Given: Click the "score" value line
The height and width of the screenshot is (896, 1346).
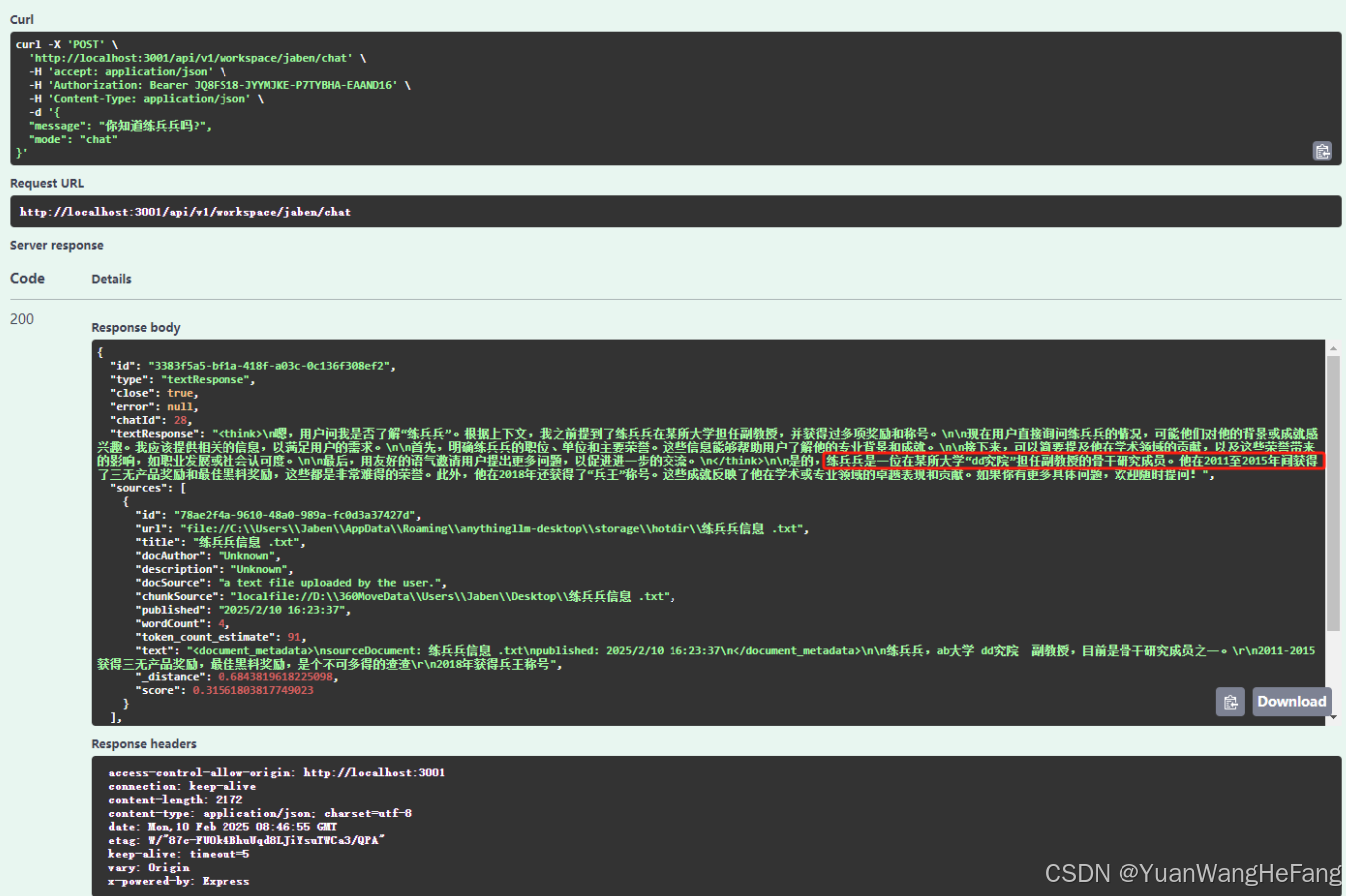Looking at the screenshot, I should 224,690.
